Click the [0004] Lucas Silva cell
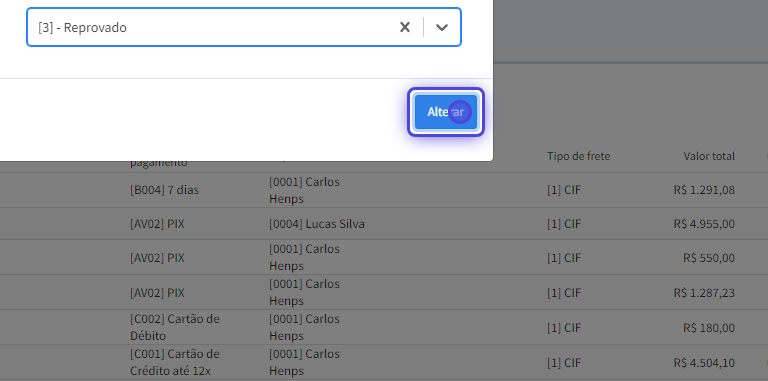This screenshot has width=768, height=381. tap(316, 224)
